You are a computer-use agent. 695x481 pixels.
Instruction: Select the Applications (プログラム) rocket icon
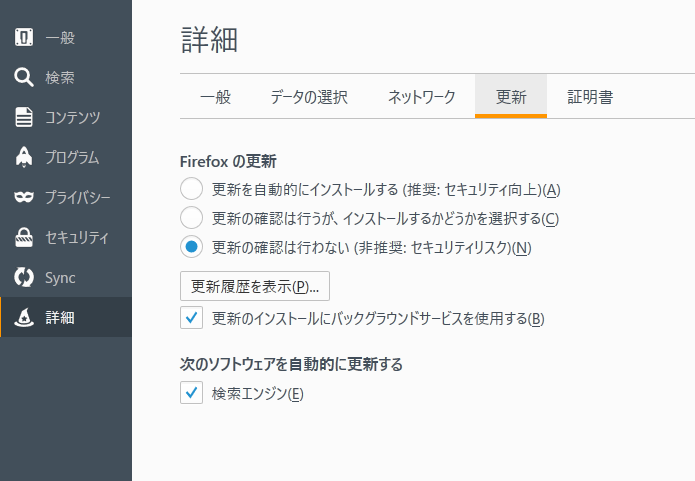(25, 158)
